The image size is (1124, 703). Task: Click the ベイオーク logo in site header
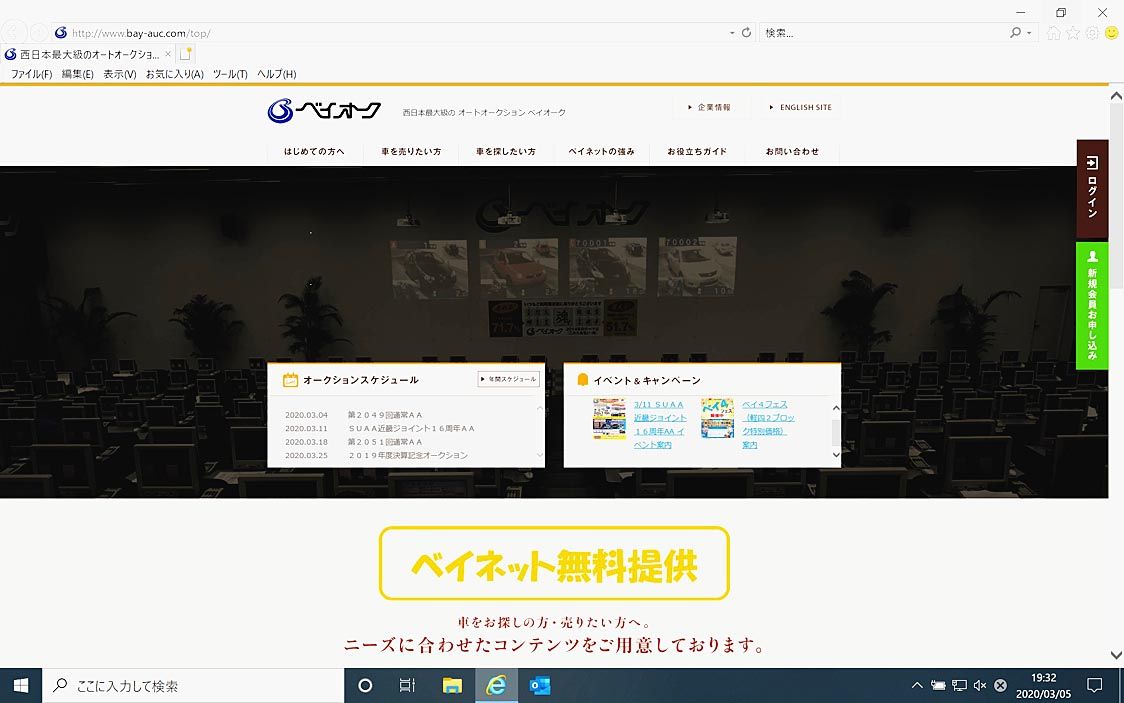click(x=324, y=110)
